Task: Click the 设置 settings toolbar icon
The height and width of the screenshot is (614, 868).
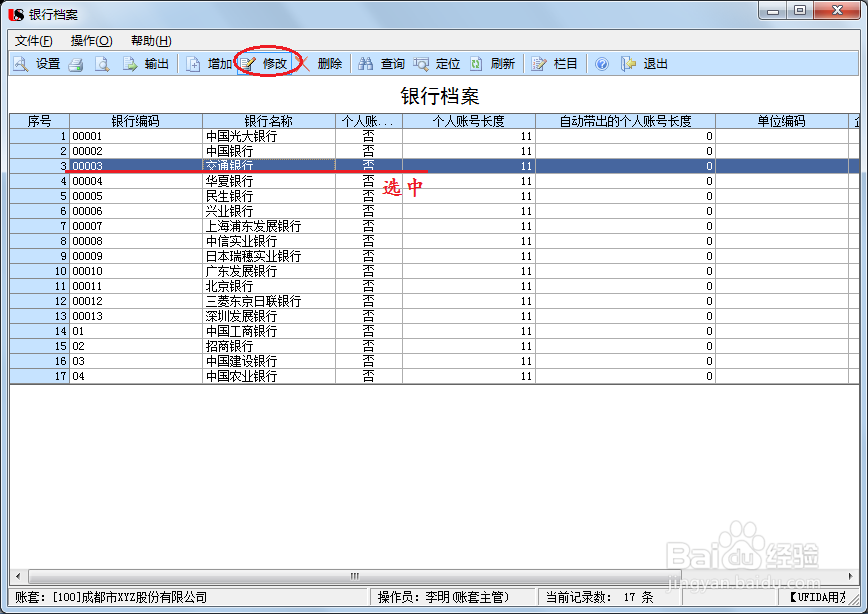Action: coord(21,64)
